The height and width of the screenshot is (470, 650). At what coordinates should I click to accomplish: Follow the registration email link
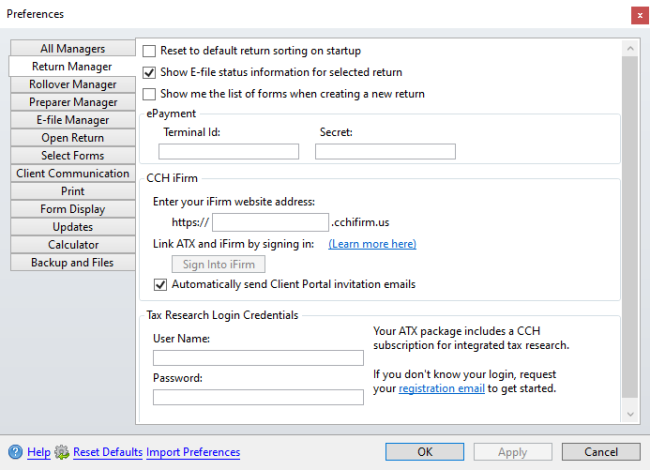pyautogui.click(x=441, y=388)
